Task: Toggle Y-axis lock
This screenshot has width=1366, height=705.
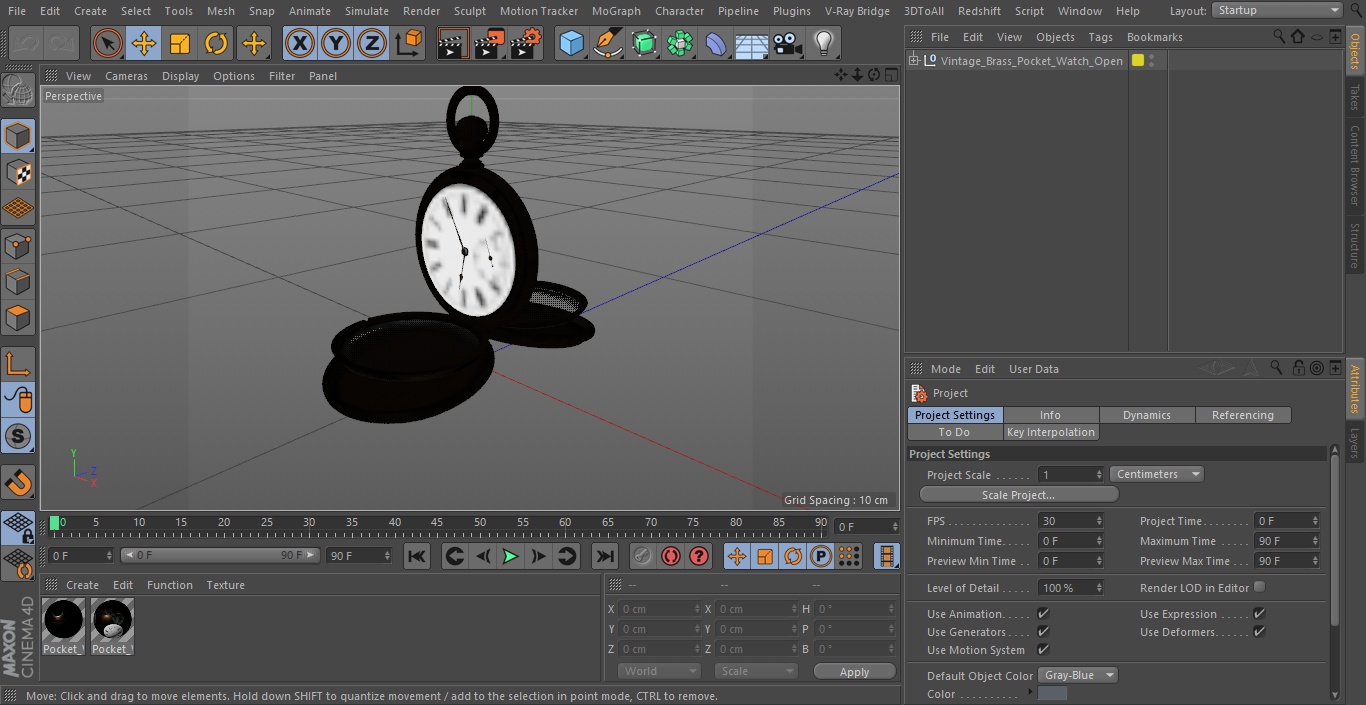Action: (x=336, y=43)
